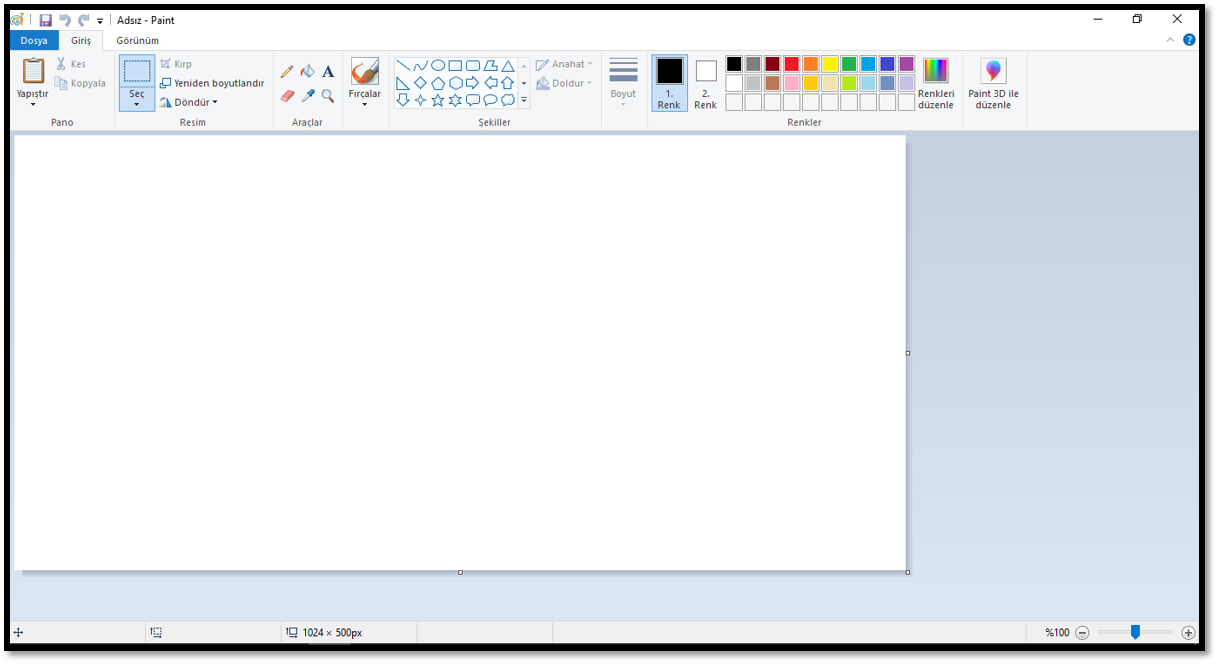This screenshot has height=664, width=1218.
Task: Select the Eraser tool
Action: click(287, 96)
